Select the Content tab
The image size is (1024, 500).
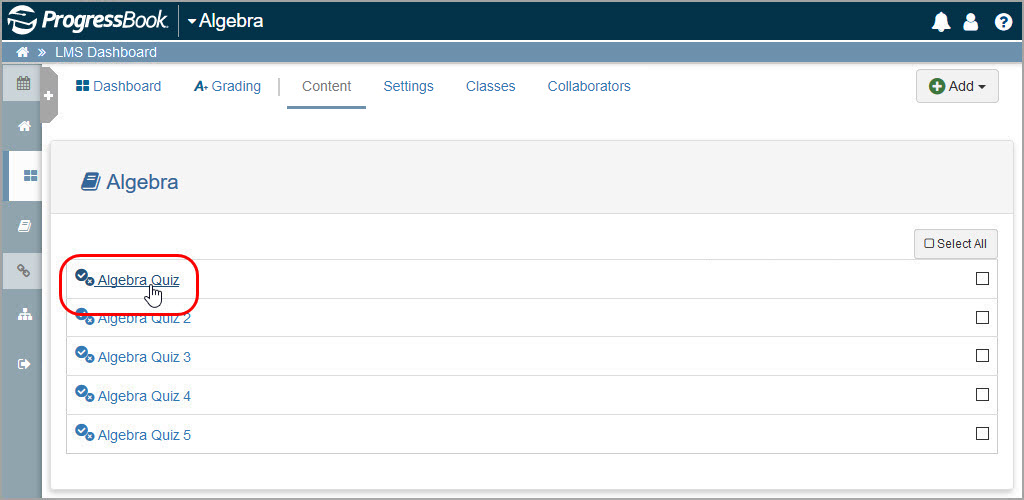click(x=327, y=86)
